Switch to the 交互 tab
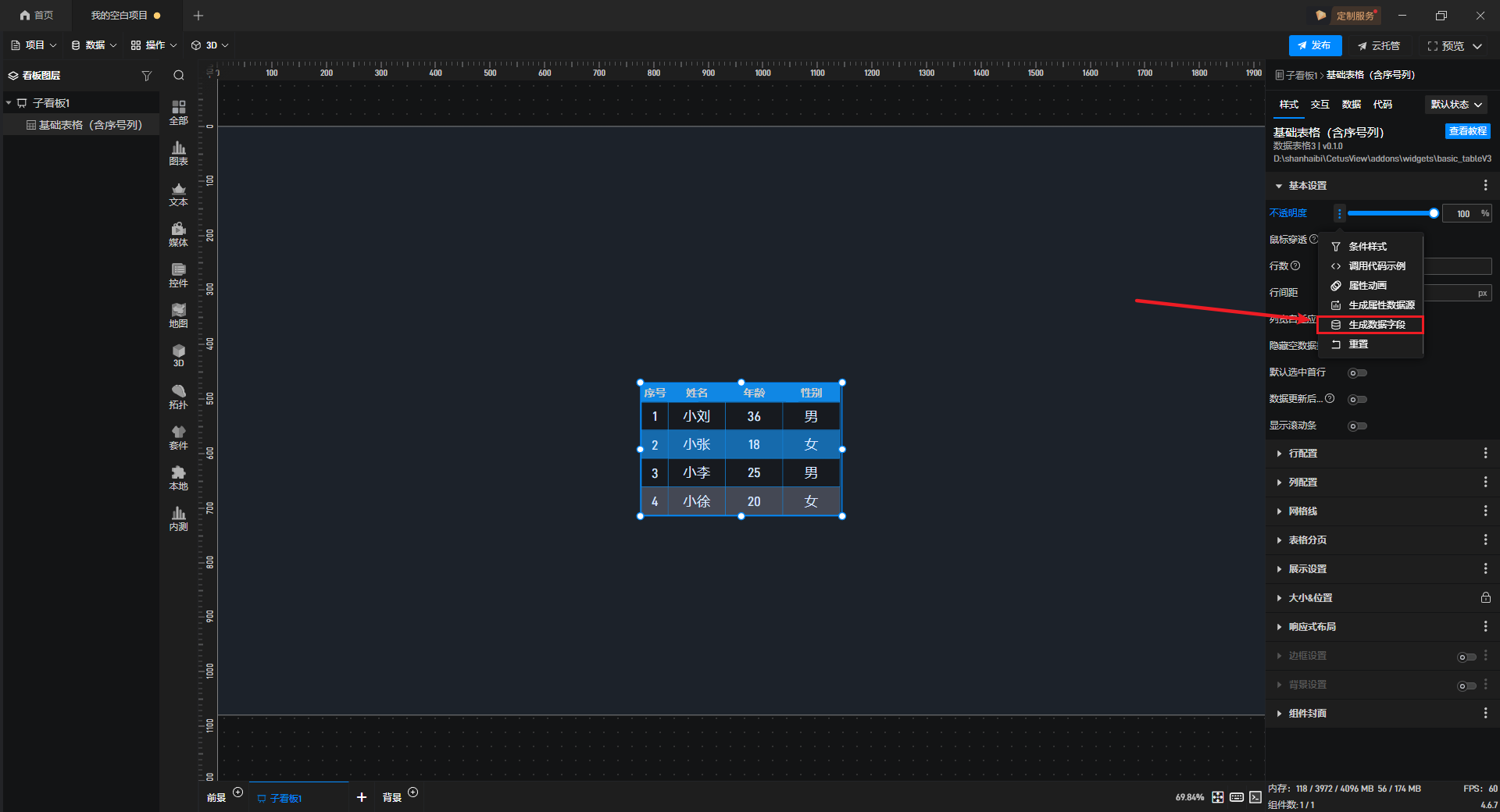Viewport: 1500px width, 812px height. pyautogui.click(x=1320, y=105)
